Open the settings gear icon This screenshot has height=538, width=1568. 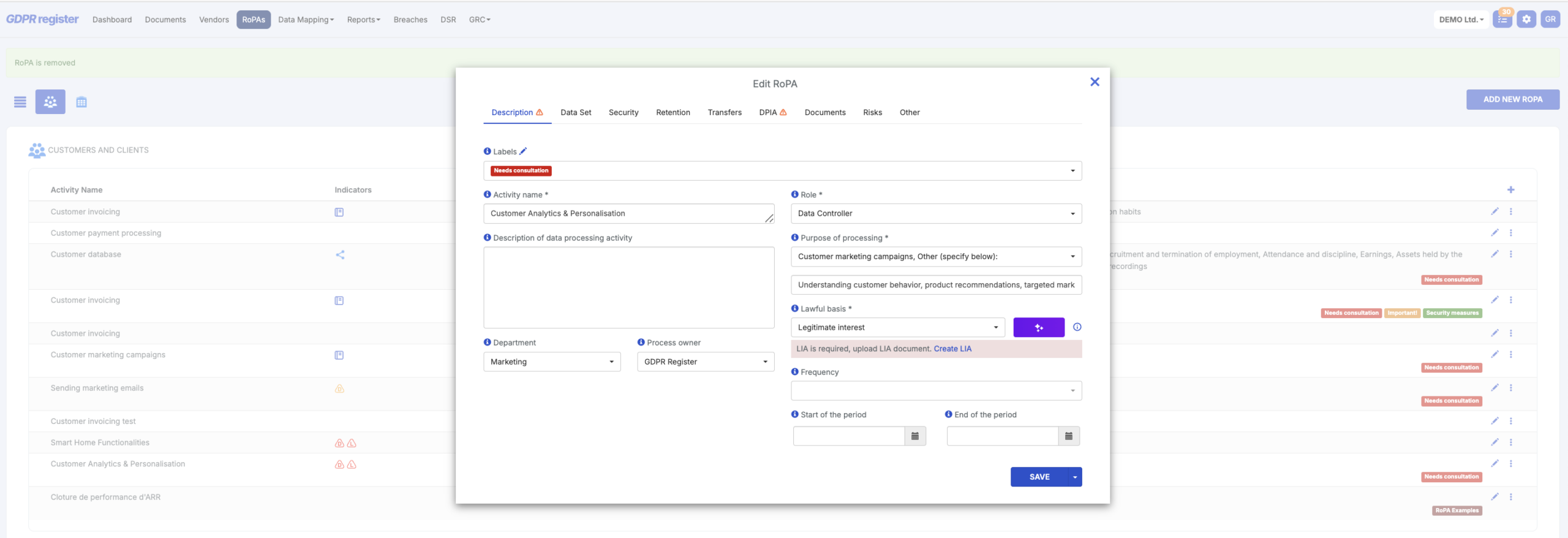[x=1526, y=20]
